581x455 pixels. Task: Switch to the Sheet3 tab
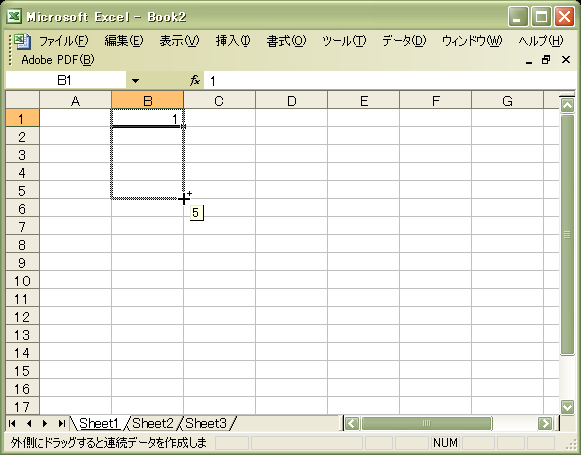coord(206,423)
